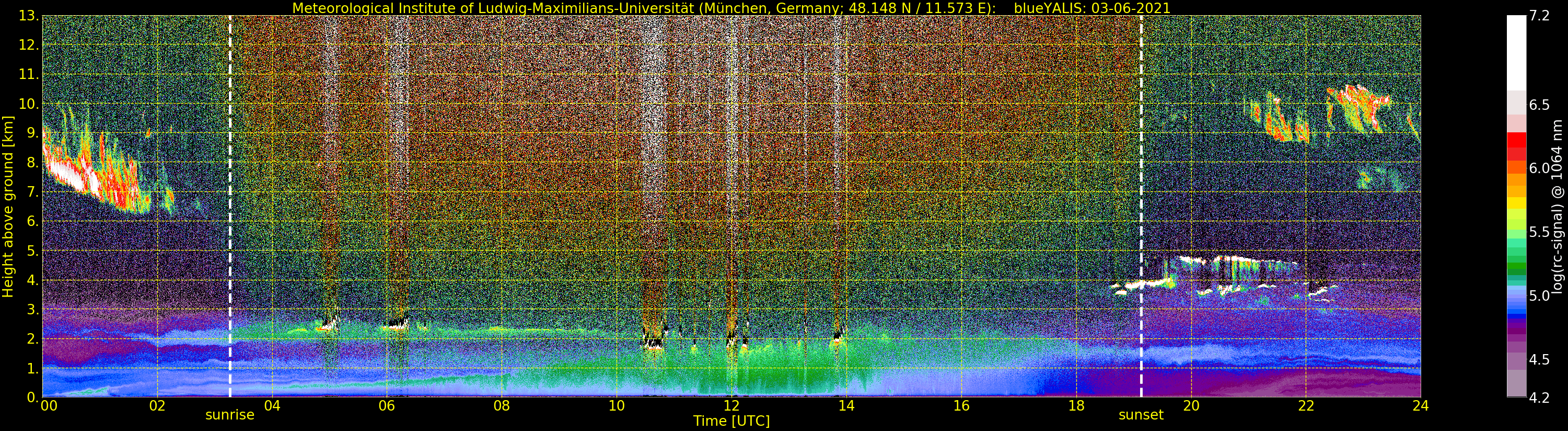The height and width of the screenshot is (431, 1568).
Task: Click the 'sunset' label below the axis
Action: pos(1141,415)
